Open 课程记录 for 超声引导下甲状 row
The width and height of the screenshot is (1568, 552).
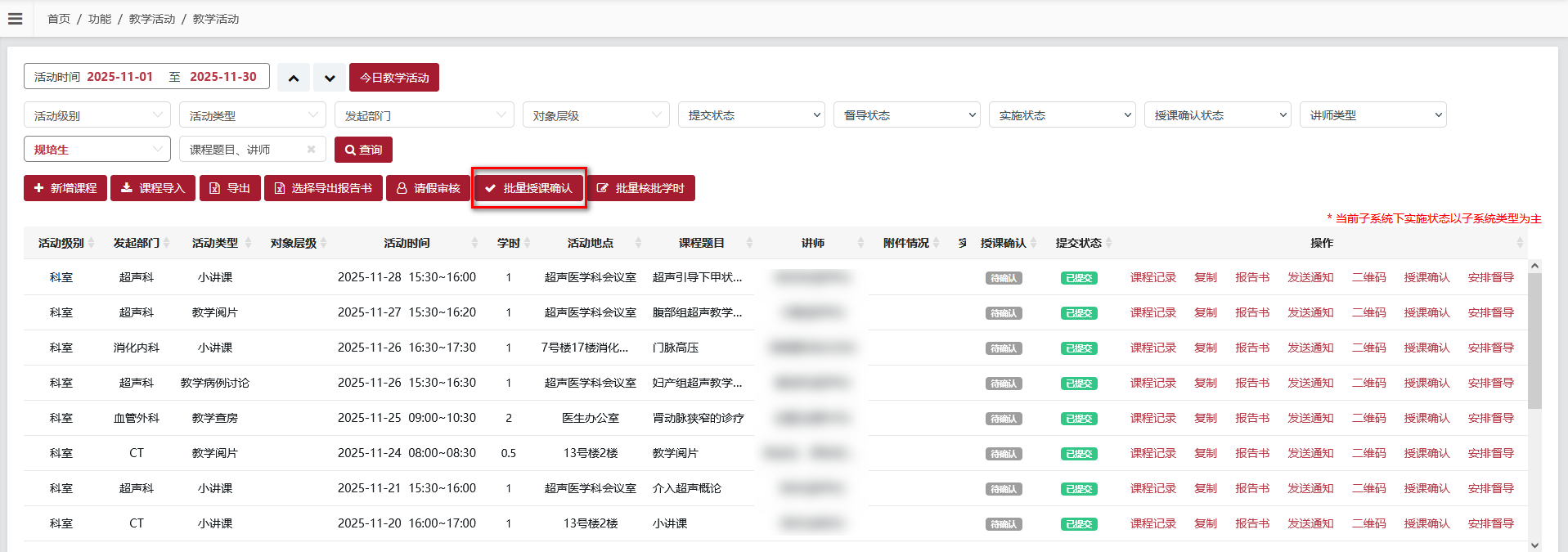1153,277
